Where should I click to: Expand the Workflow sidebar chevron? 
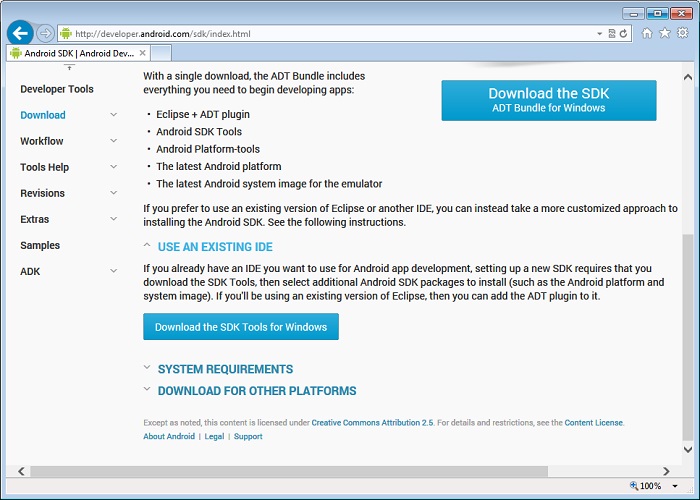[x=114, y=141]
